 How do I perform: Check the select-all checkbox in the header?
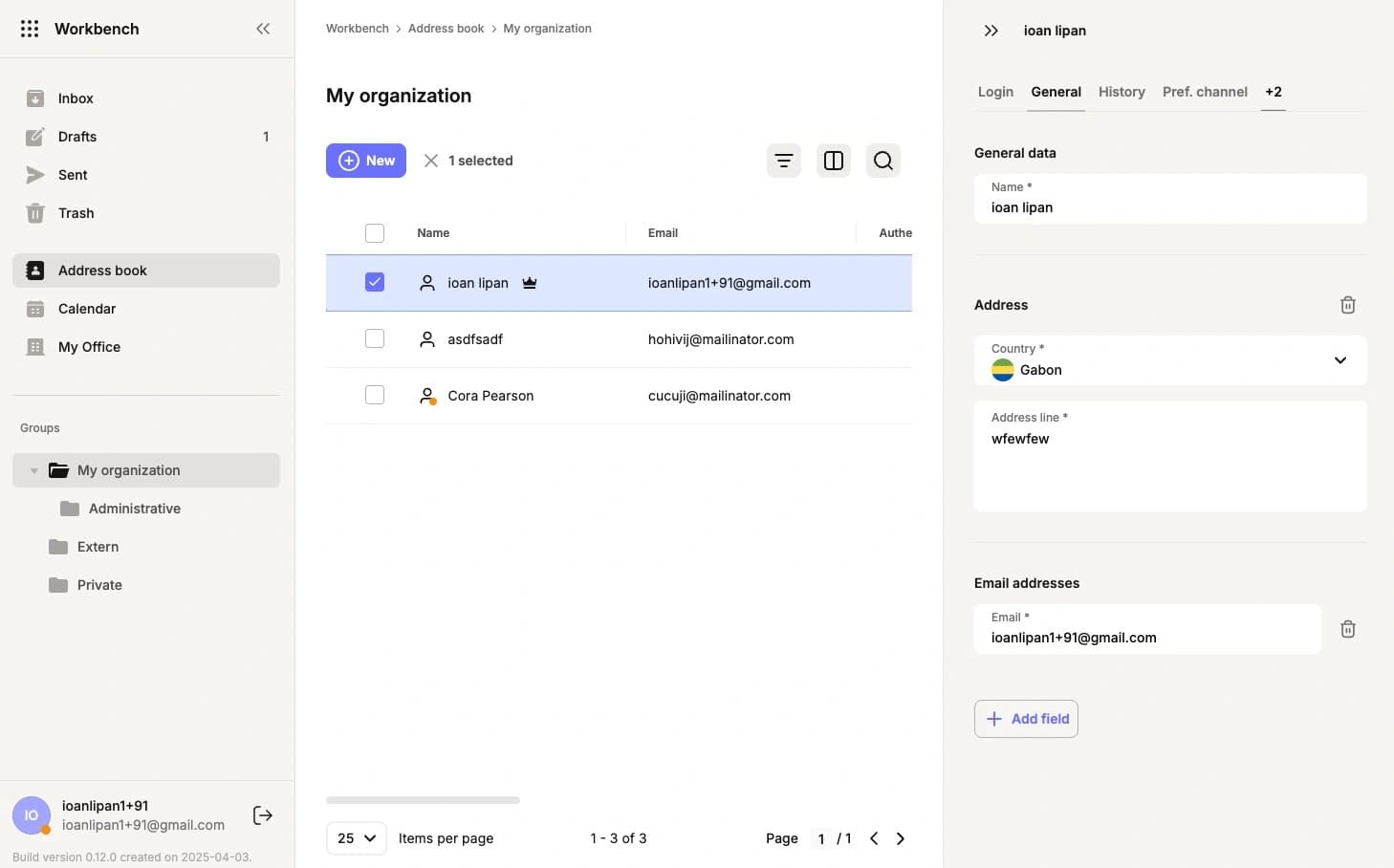tap(374, 232)
